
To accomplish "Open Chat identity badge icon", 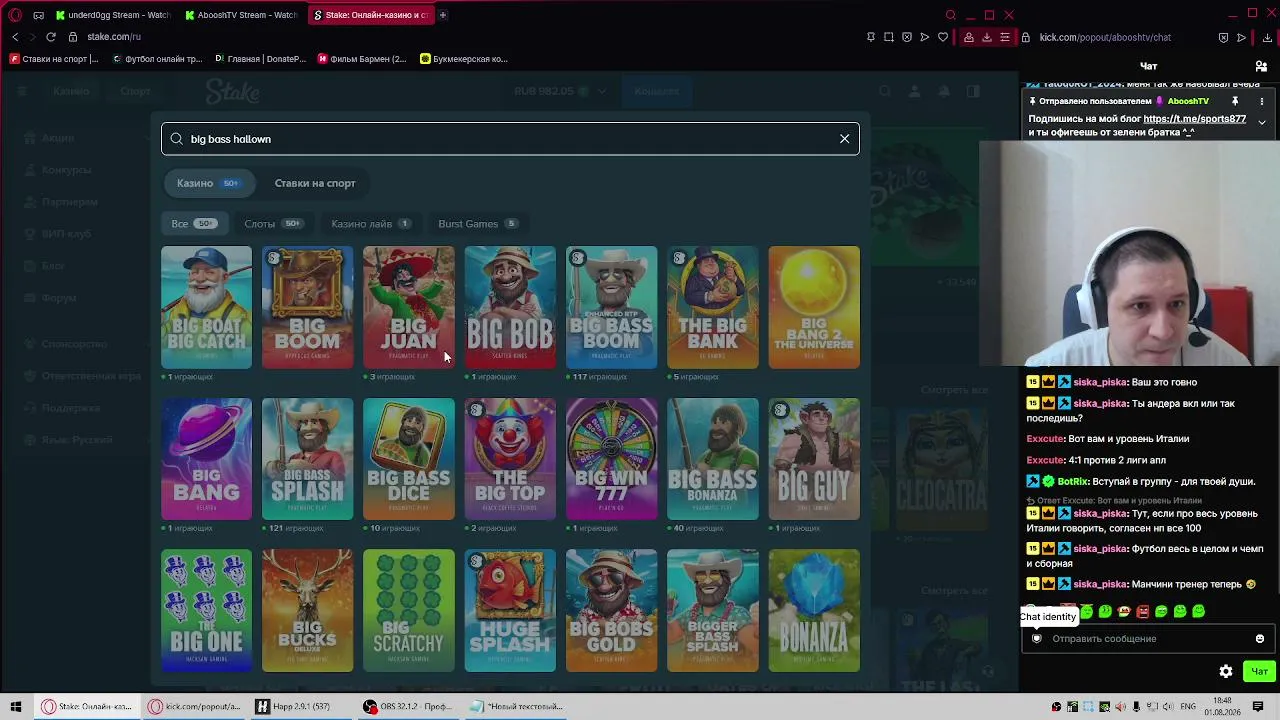I will [x=1036, y=638].
